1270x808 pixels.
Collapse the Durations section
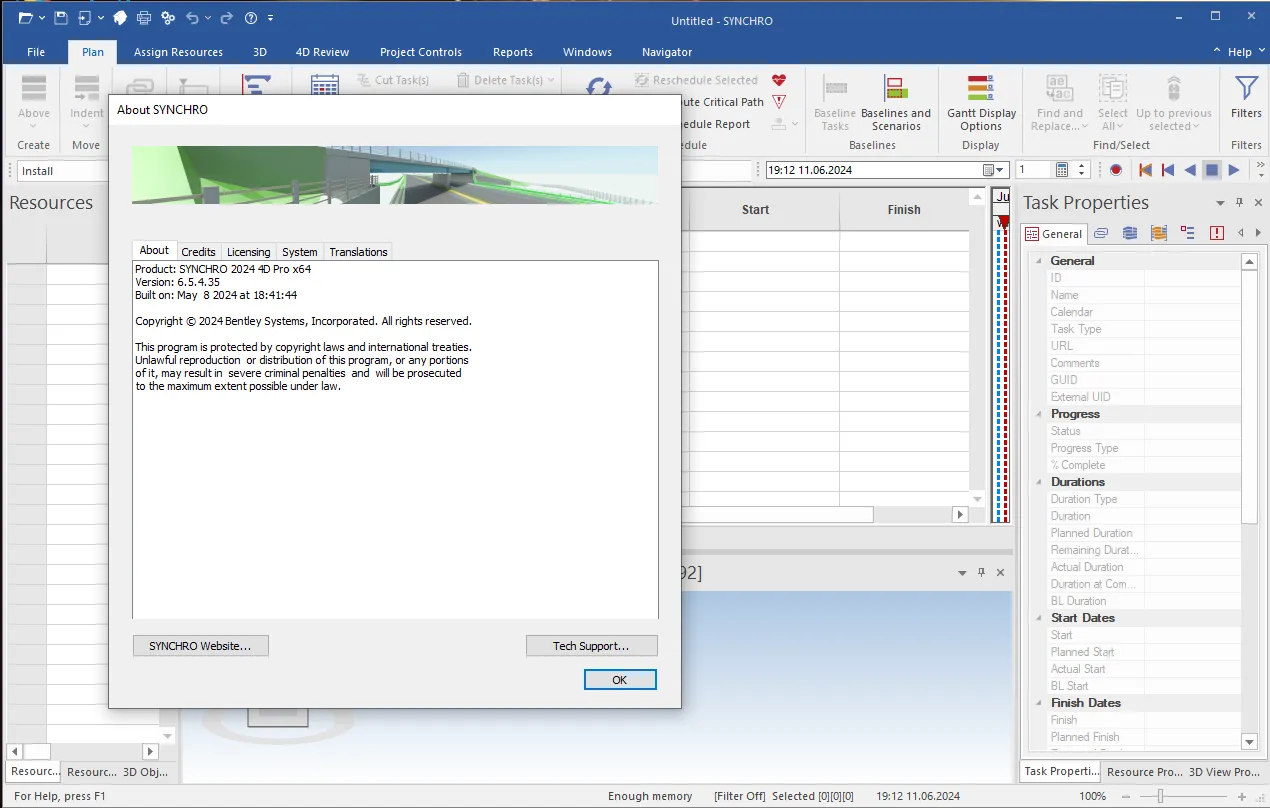[x=1040, y=482]
